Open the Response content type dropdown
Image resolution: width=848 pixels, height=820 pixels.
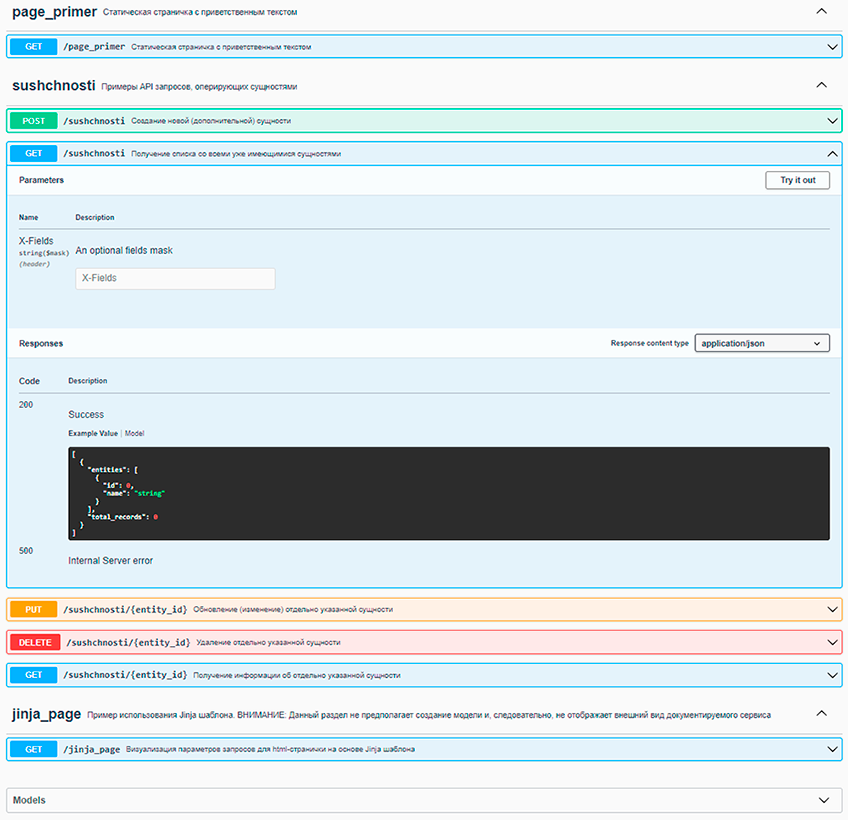762,343
